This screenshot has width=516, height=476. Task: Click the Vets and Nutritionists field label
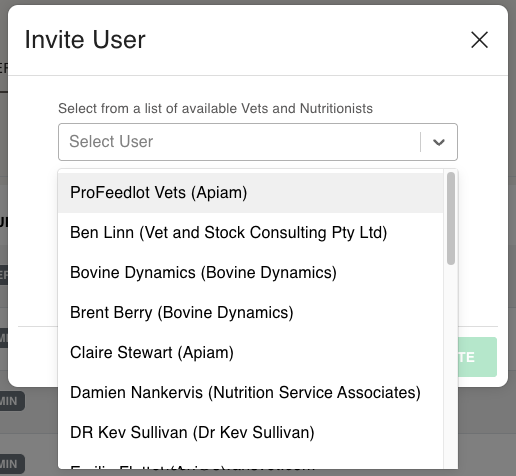[x=215, y=108]
